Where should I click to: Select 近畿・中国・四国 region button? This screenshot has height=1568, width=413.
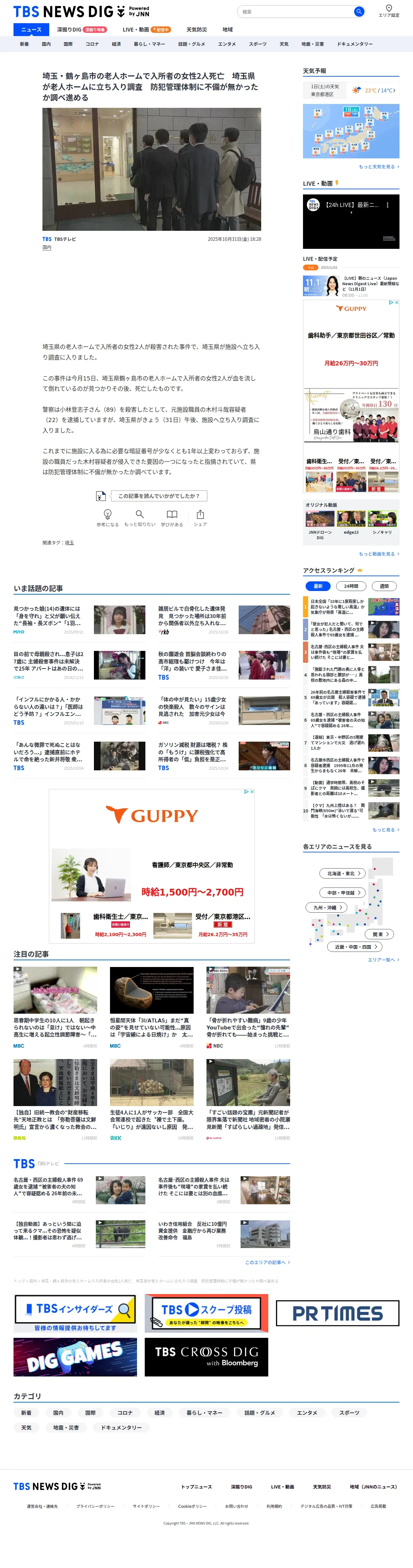pos(355,947)
